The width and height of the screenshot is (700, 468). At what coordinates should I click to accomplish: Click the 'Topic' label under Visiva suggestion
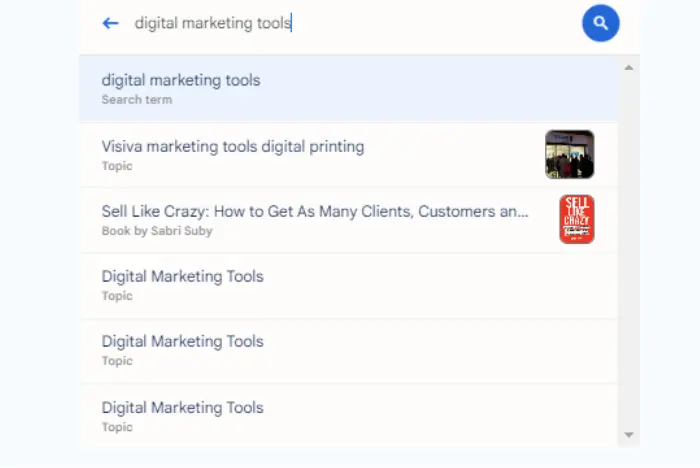pyautogui.click(x=116, y=166)
